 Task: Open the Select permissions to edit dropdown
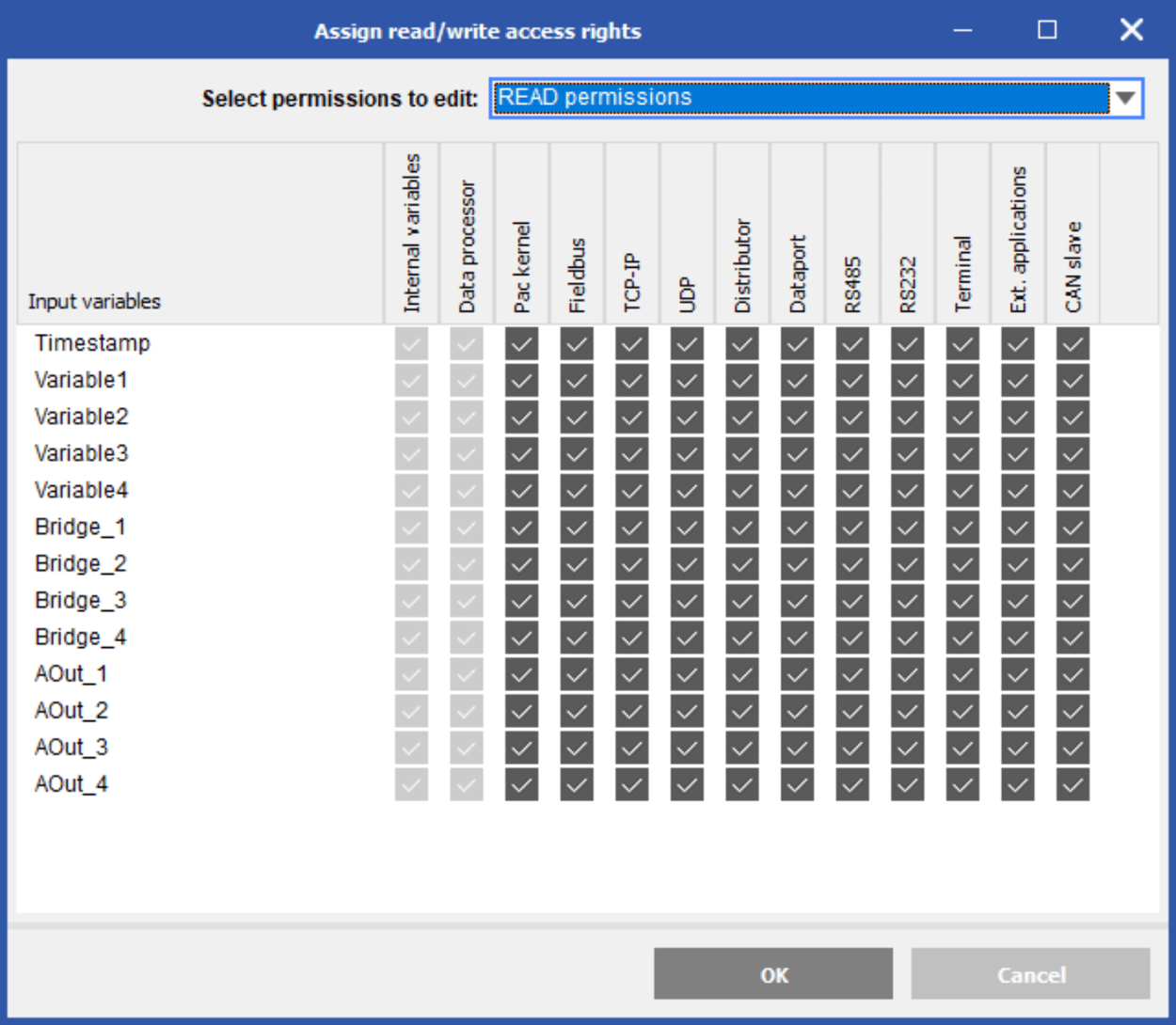pos(809,97)
